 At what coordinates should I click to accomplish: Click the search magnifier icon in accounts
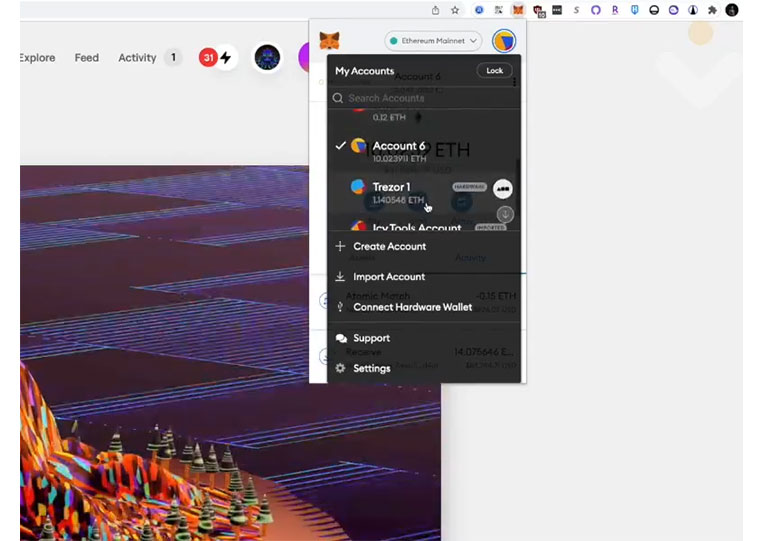(x=338, y=98)
